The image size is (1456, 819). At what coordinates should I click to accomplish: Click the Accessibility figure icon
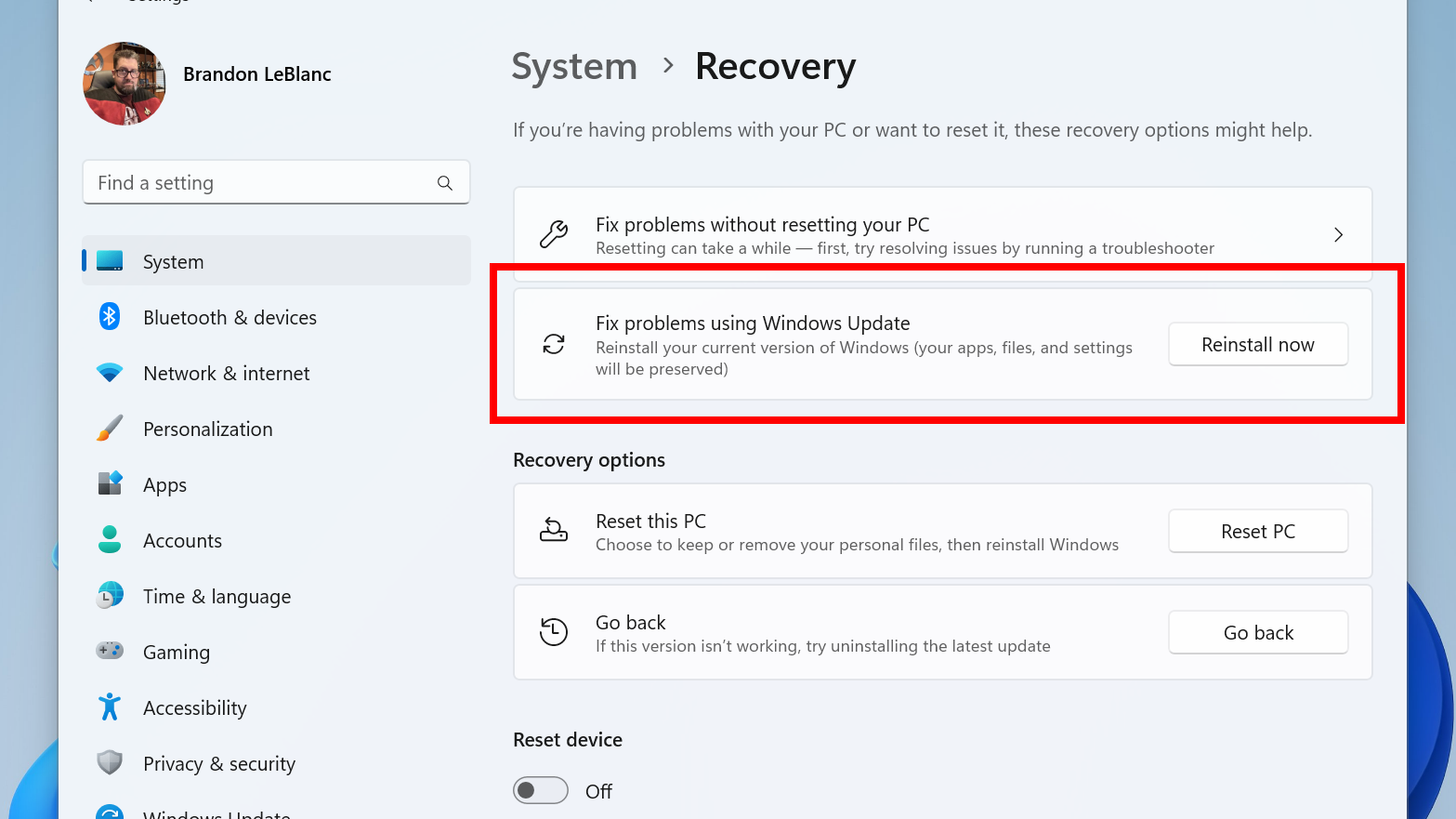(x=110, y=707)
